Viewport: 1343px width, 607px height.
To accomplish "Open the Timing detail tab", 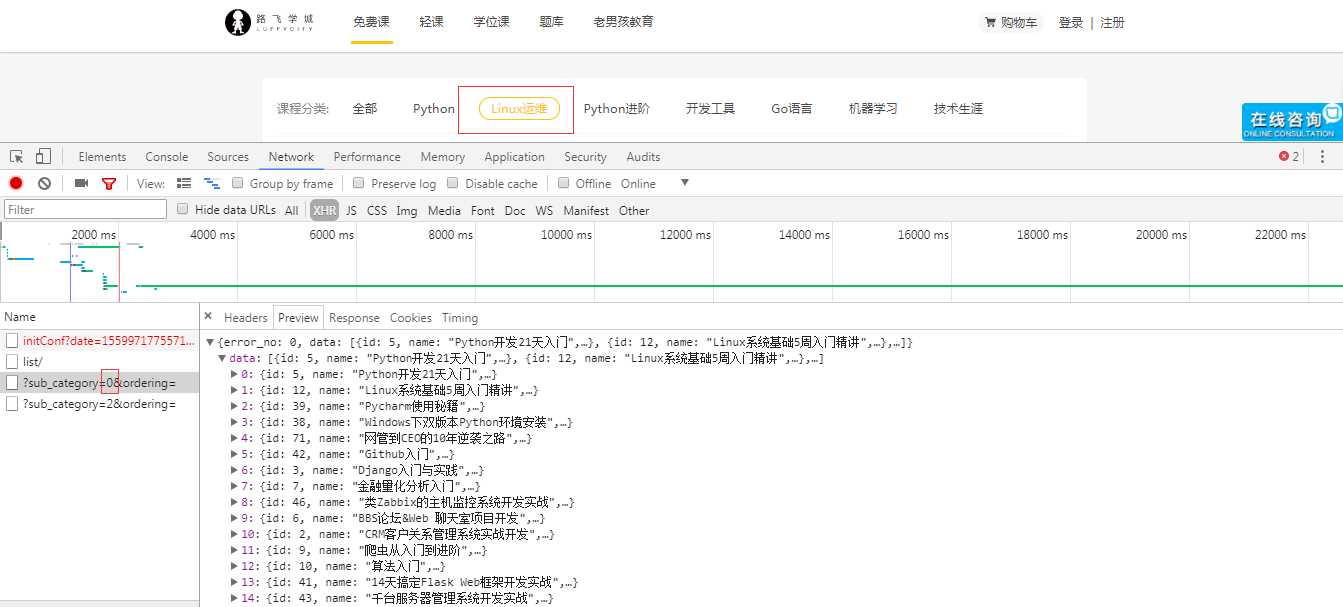I will pos(460,317).
